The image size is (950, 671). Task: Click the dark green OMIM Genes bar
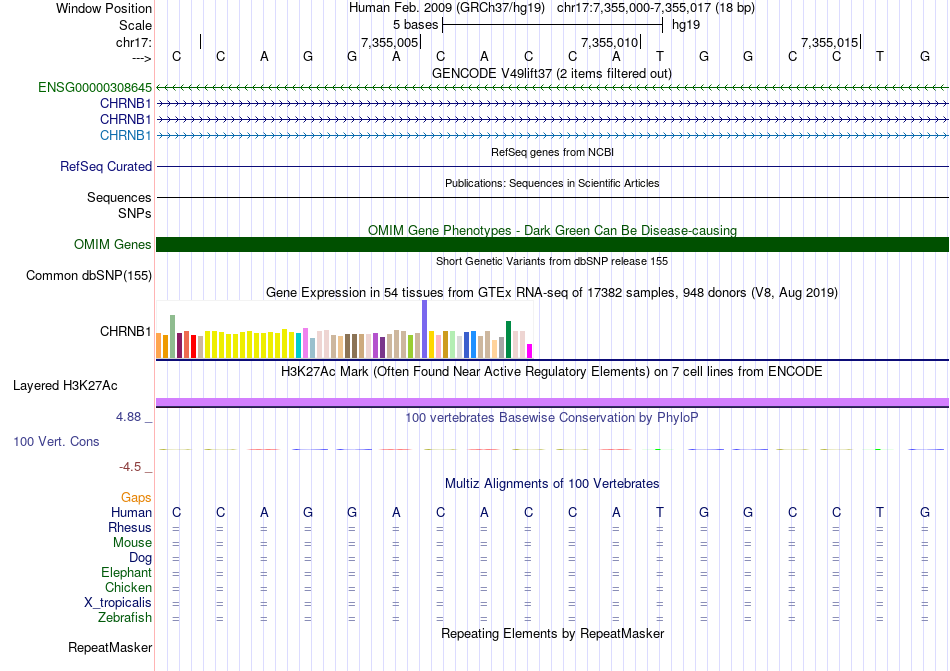click(x=552, y=245)
